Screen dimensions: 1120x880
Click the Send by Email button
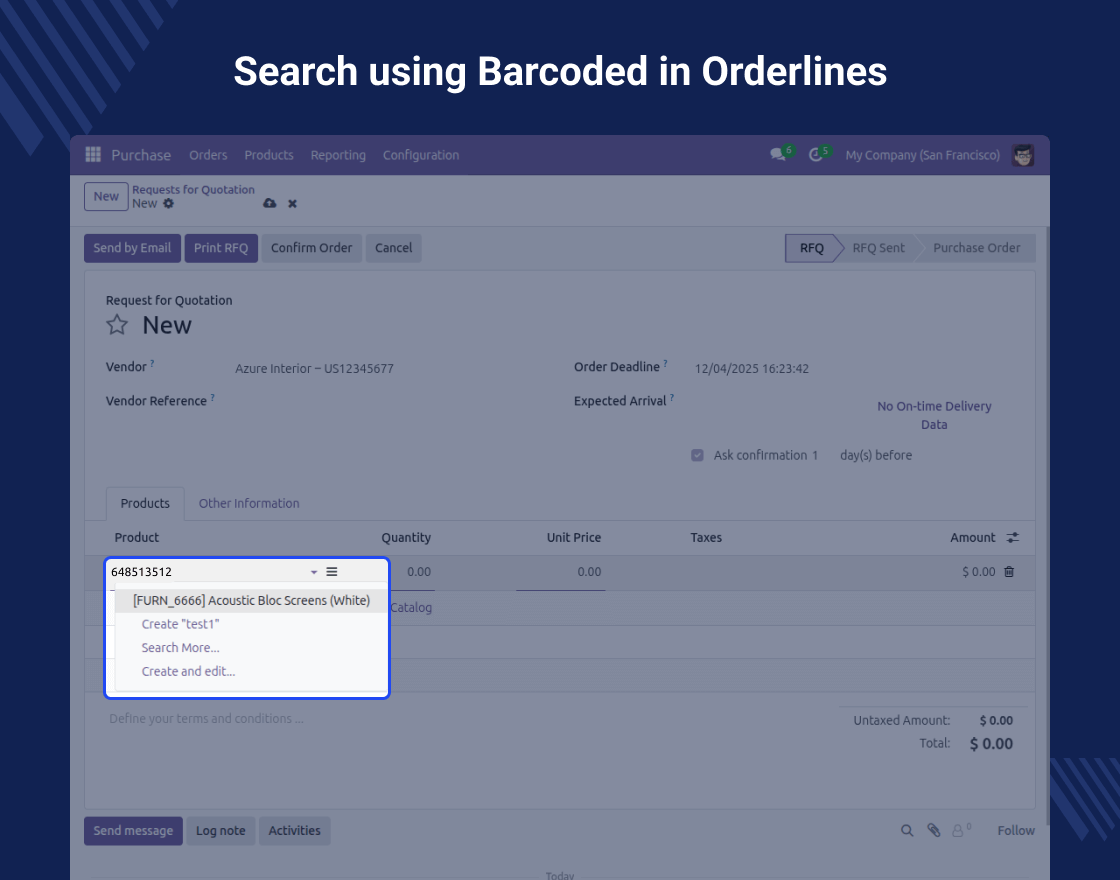[x=132, y=248]
